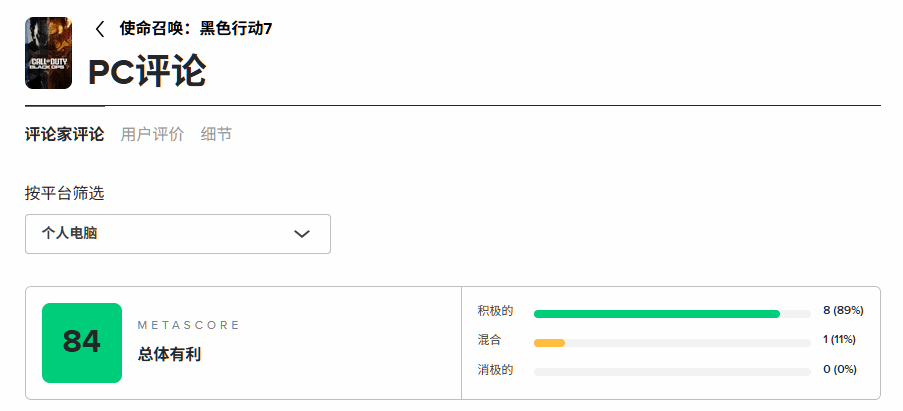The width and height of the screenshot is (903, 411).
Task: Select the 消极的 reviews label
Action: (495, 370)
